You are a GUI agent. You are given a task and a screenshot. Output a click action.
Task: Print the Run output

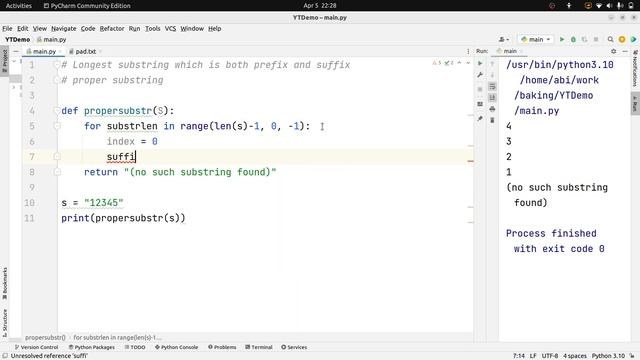tap(492, 109)
